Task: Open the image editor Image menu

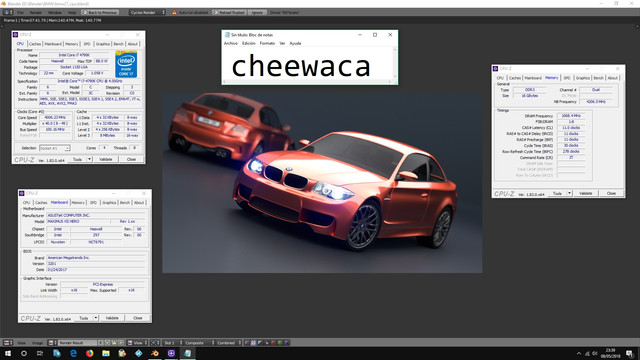Action: tap(37, 343)
